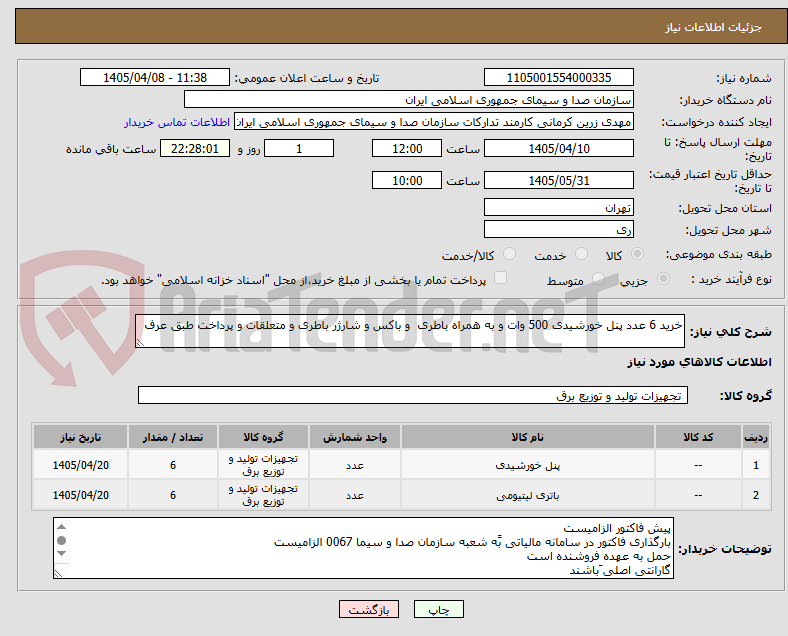Click the واحد شمارش column header
This screenshot has width=788, height=636.
coord(355,437)
